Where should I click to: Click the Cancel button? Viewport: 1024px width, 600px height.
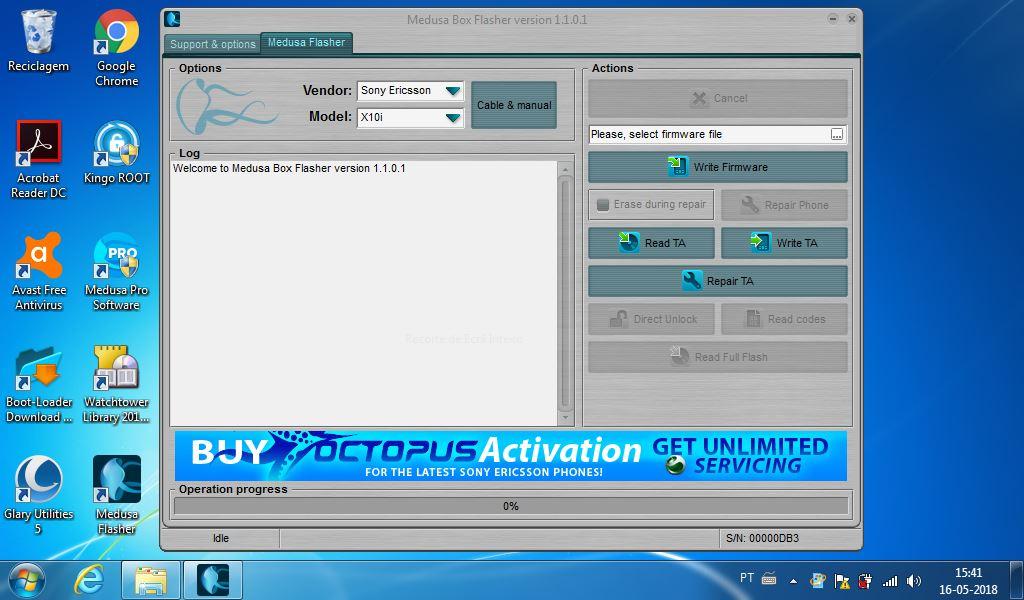coord(718,99)
